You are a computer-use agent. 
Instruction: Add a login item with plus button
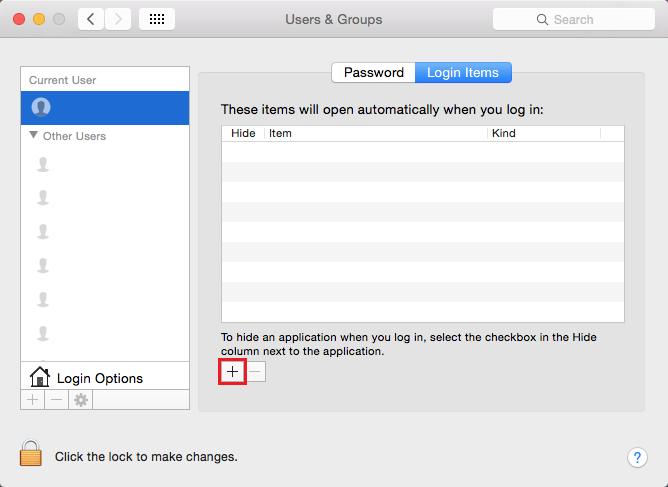coord(233,372)
